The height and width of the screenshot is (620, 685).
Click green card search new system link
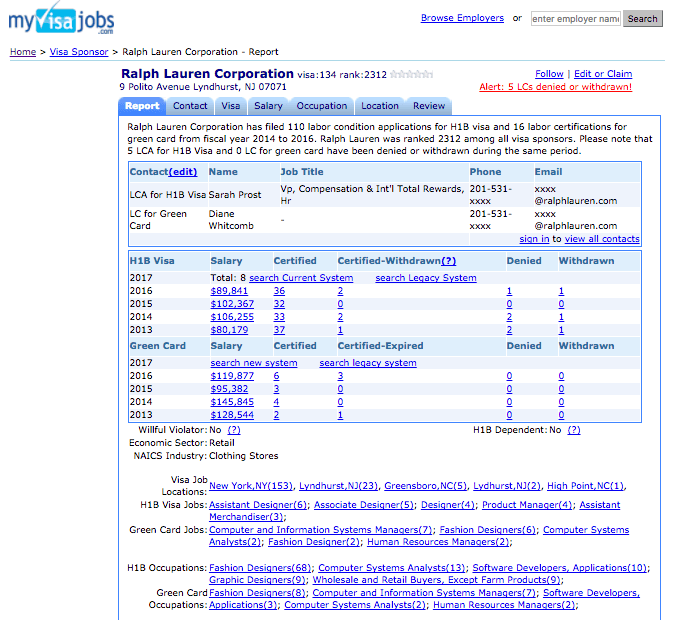pos(254,363)
